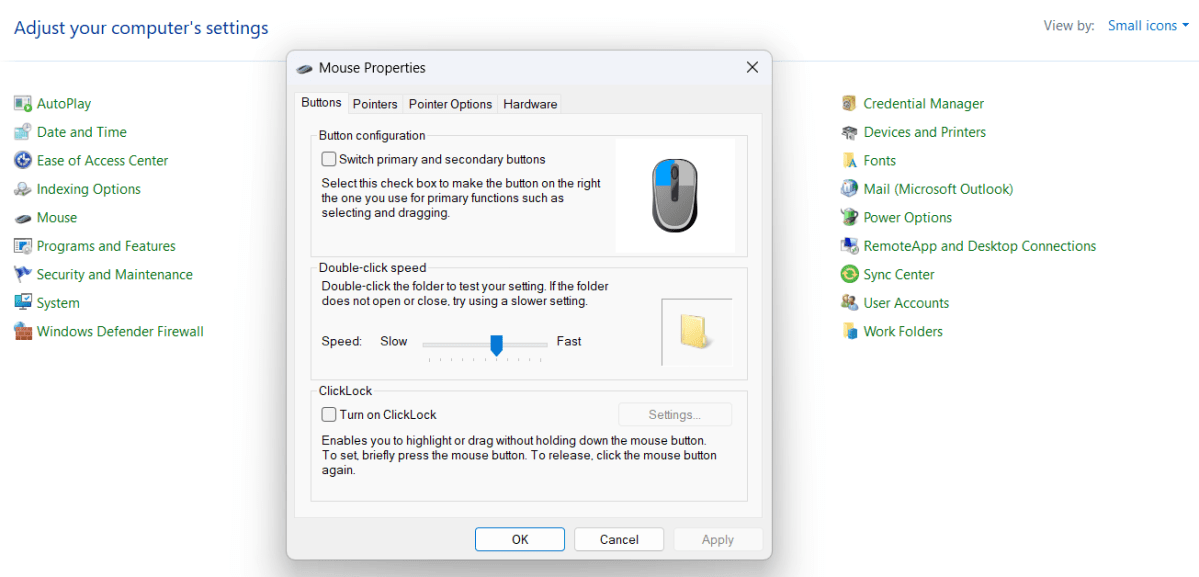Click the OK button
This screenshot has height=577, width=1199.
tap(520, 540)
